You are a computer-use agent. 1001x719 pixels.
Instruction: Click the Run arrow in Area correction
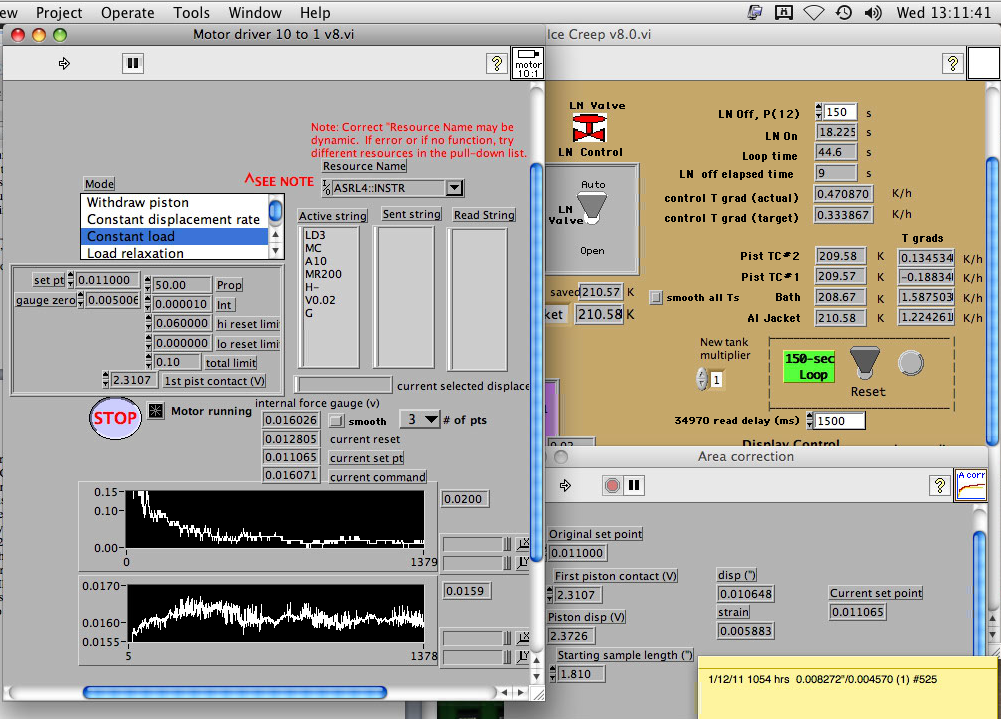[565, 485]
